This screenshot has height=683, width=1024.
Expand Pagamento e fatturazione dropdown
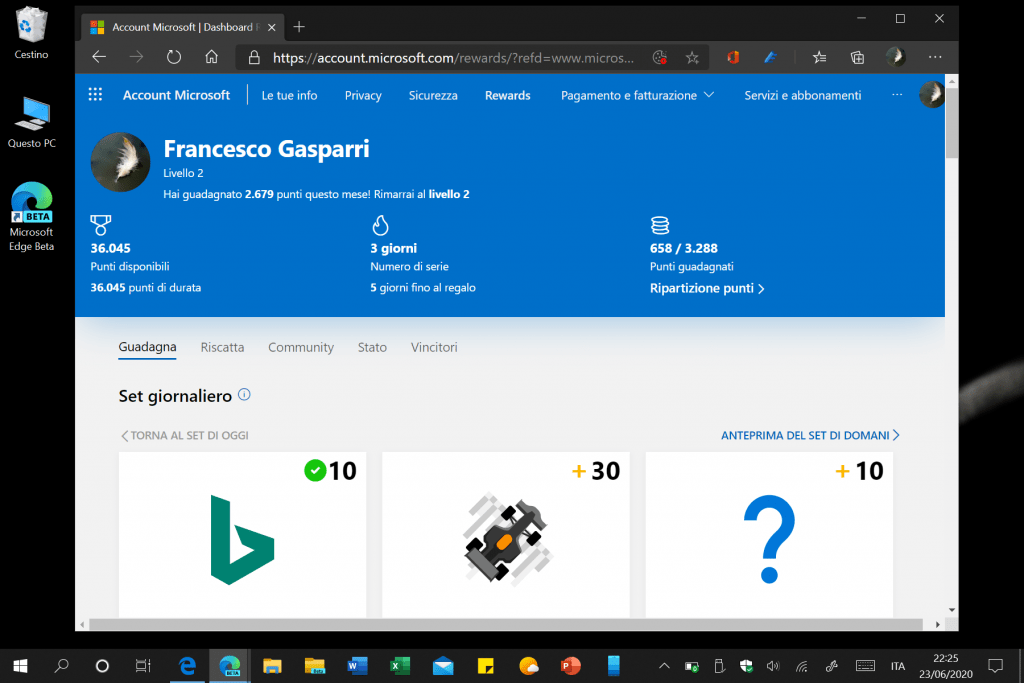[637, 95]
